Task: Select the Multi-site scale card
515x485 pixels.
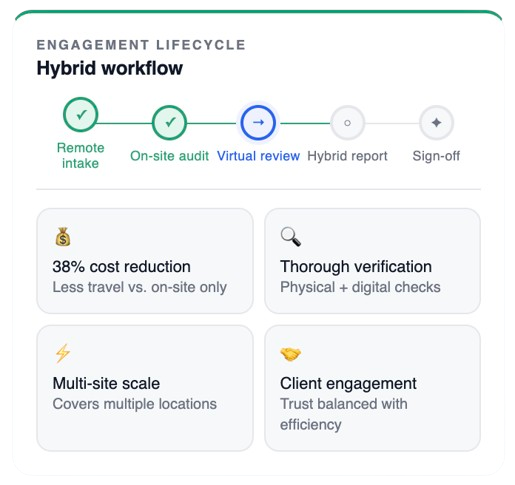Action: click(x=145, y=388)
